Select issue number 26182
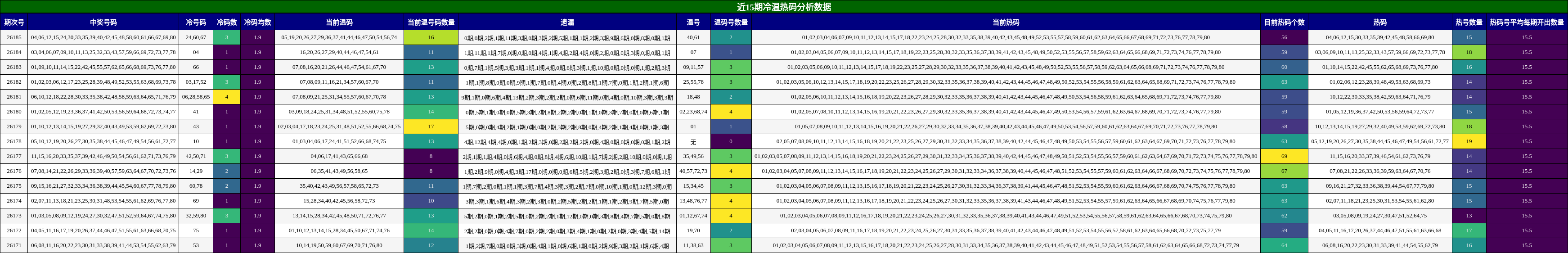This screenshot has height=253, width=1568. pos(14,81)
